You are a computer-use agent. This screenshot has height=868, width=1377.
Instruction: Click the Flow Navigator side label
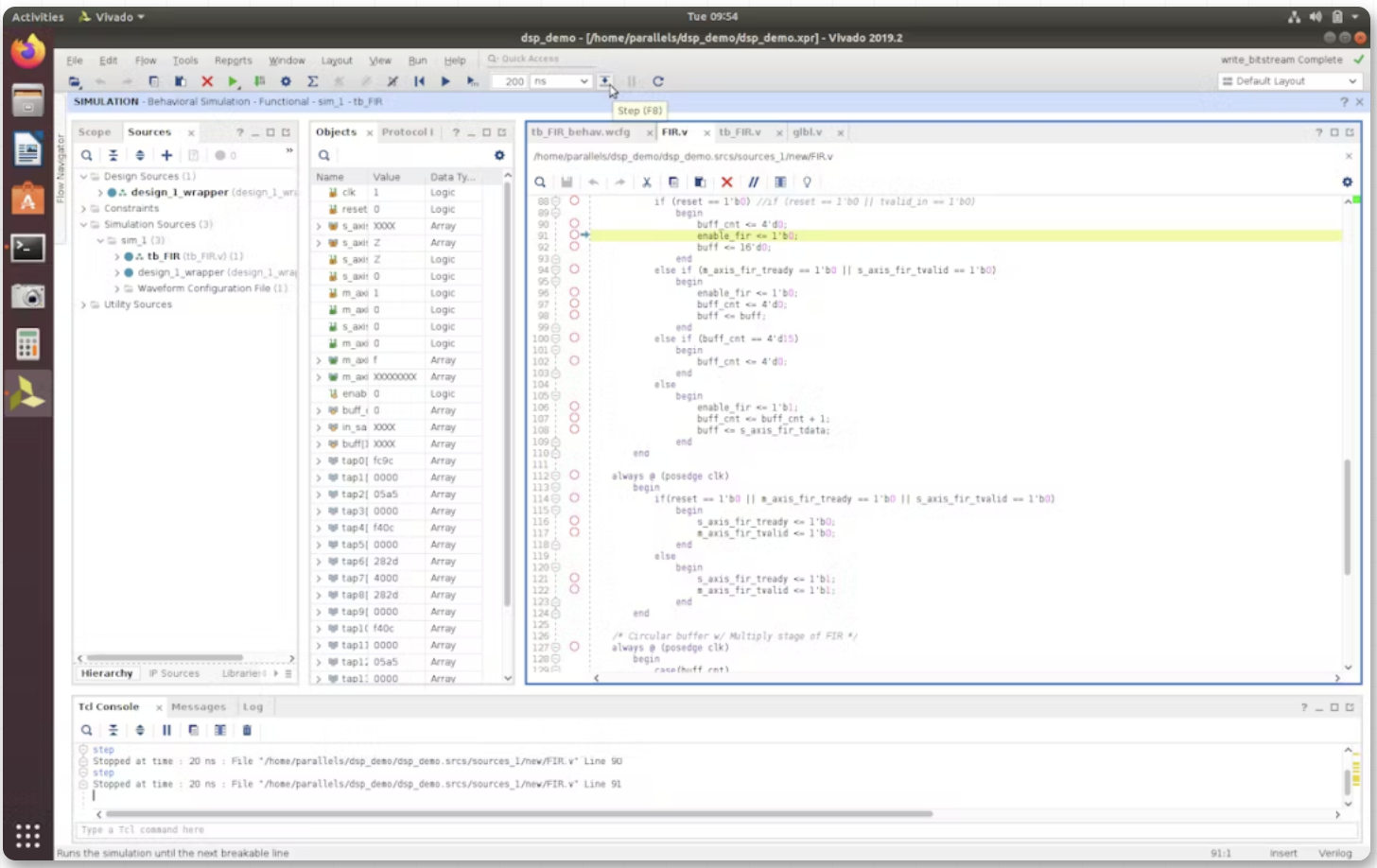pos(61,168)
